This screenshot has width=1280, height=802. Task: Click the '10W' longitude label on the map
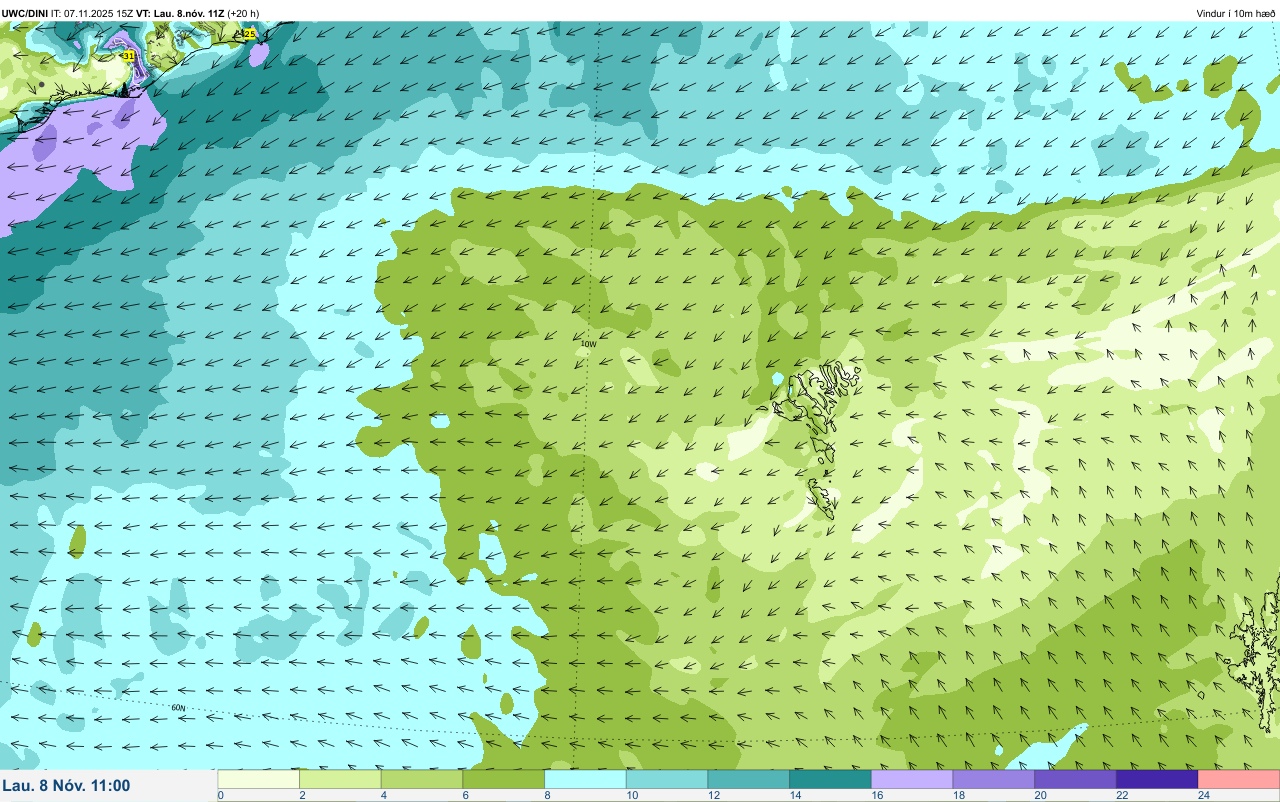click(589, 344)
